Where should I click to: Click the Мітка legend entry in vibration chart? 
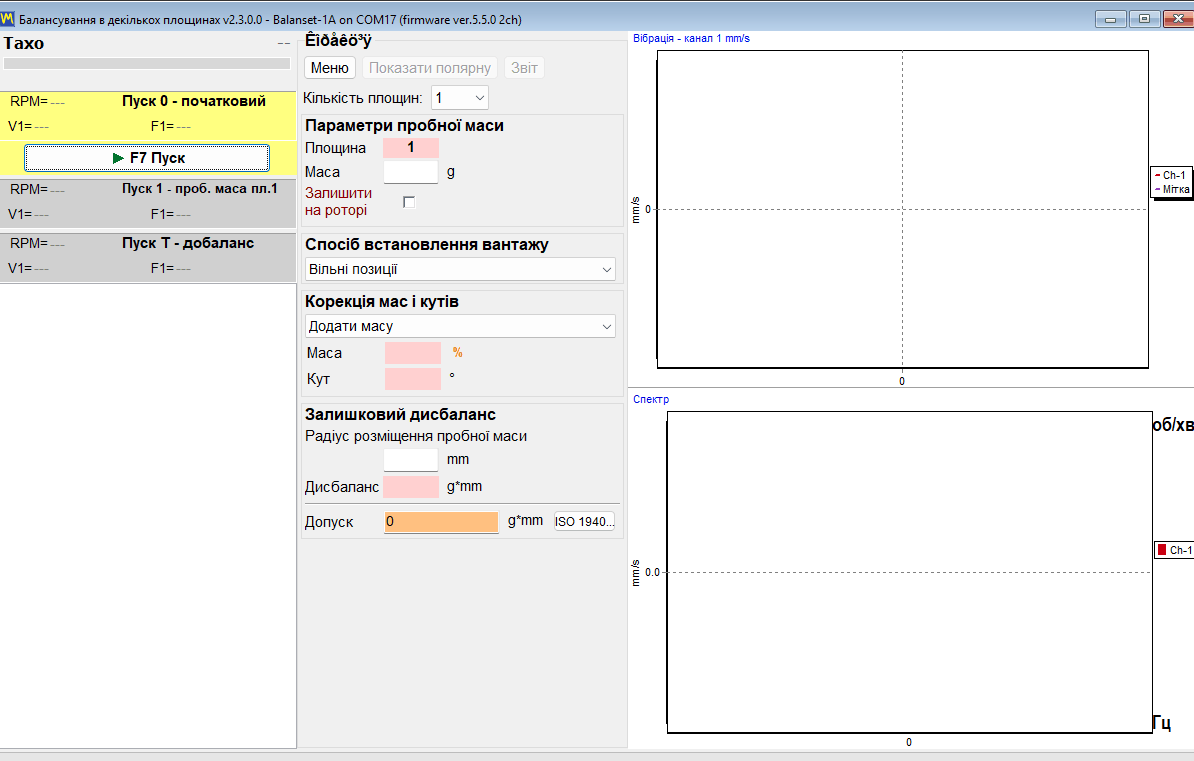pyautogui.click(x=1171, y=189)
